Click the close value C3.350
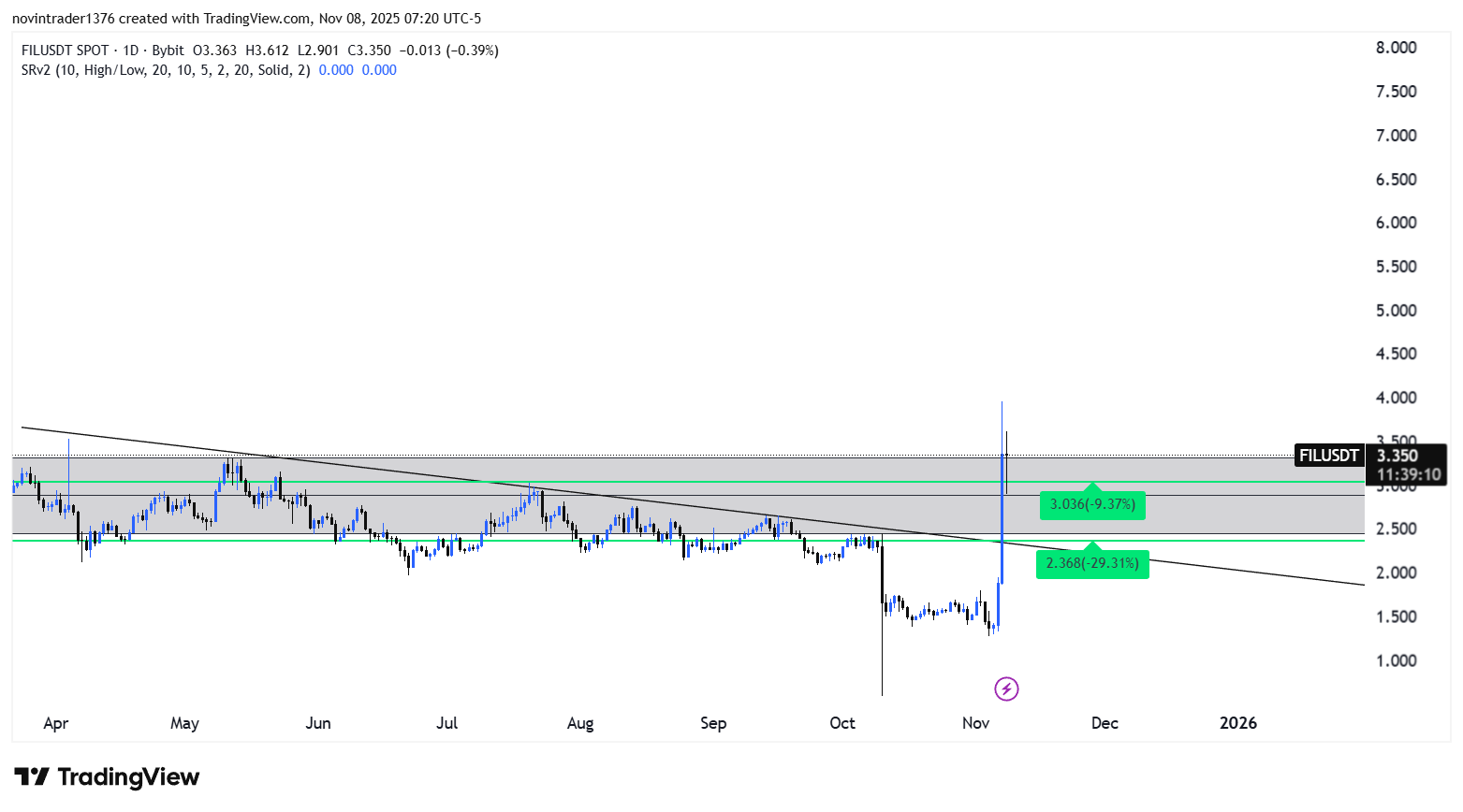This screenshot has height=812, width=1463. [370, 51]
